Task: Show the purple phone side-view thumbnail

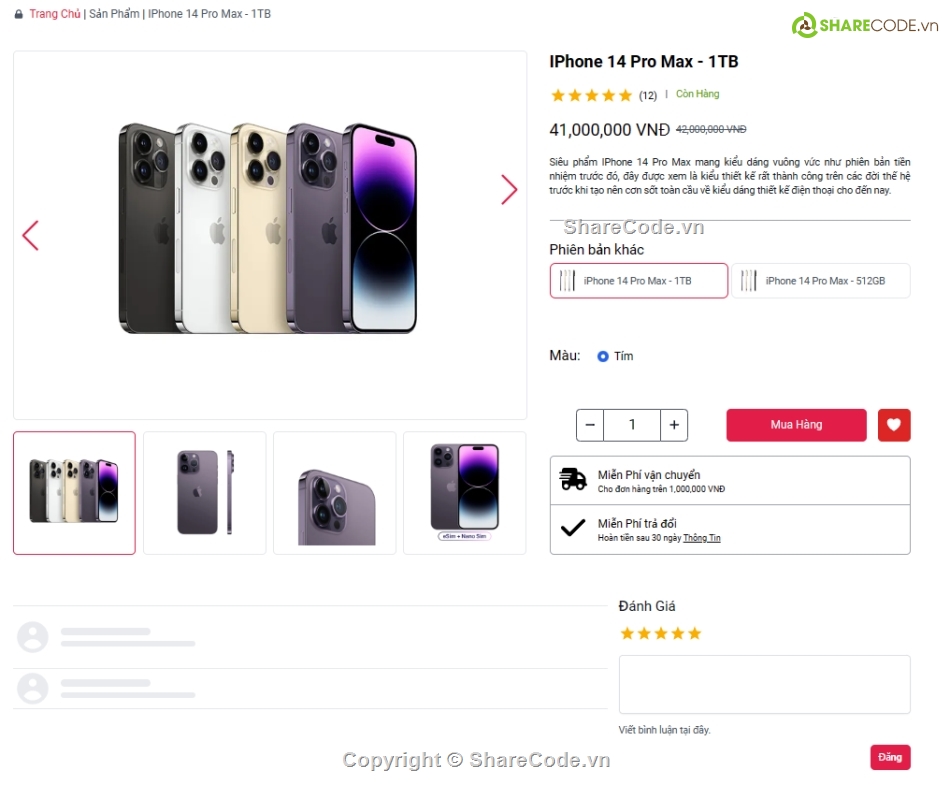Action: pos(205,492)
